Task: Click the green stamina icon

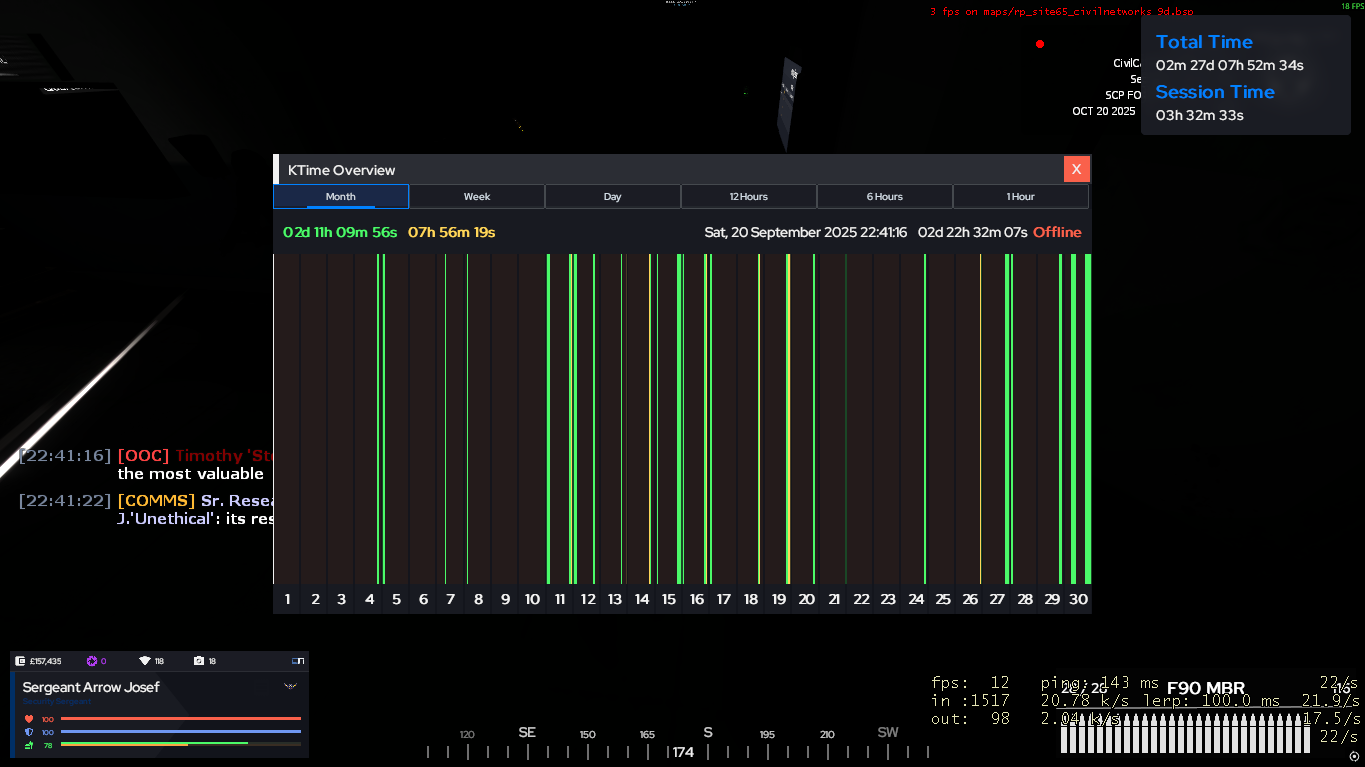Action: pos(29,745)
